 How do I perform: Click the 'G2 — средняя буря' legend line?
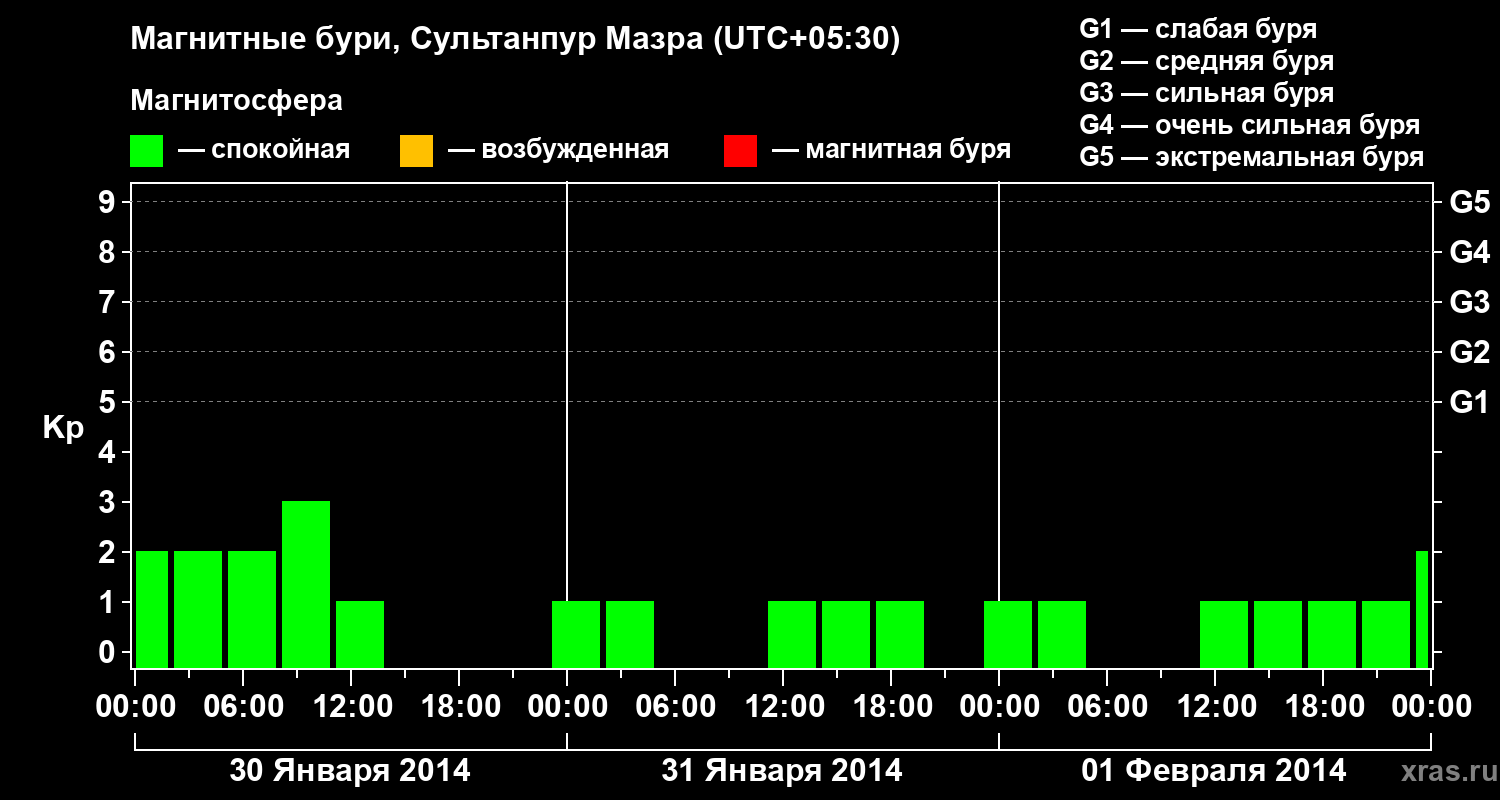tap(1207, 61)
